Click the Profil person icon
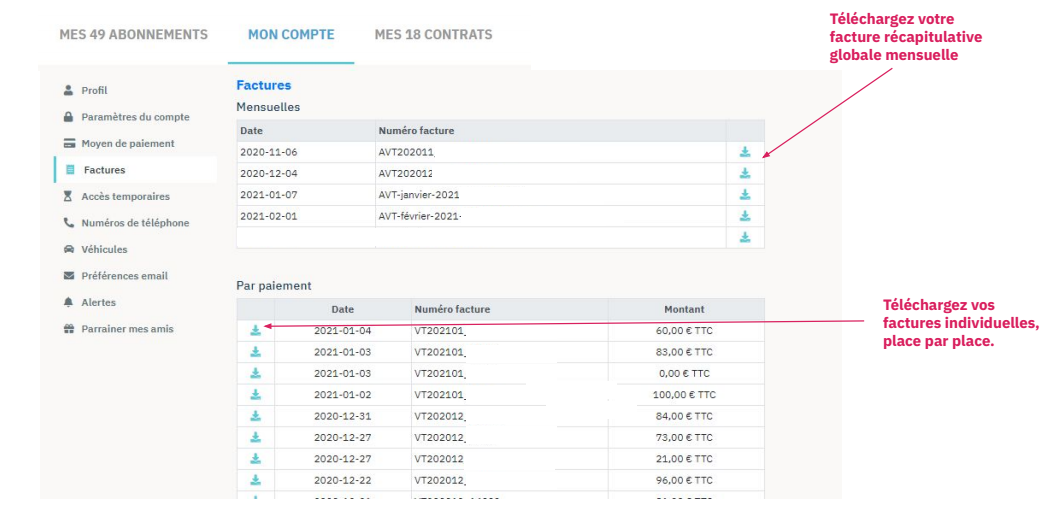The height and width of the screenshot is (521, 1063). point(68,90)
